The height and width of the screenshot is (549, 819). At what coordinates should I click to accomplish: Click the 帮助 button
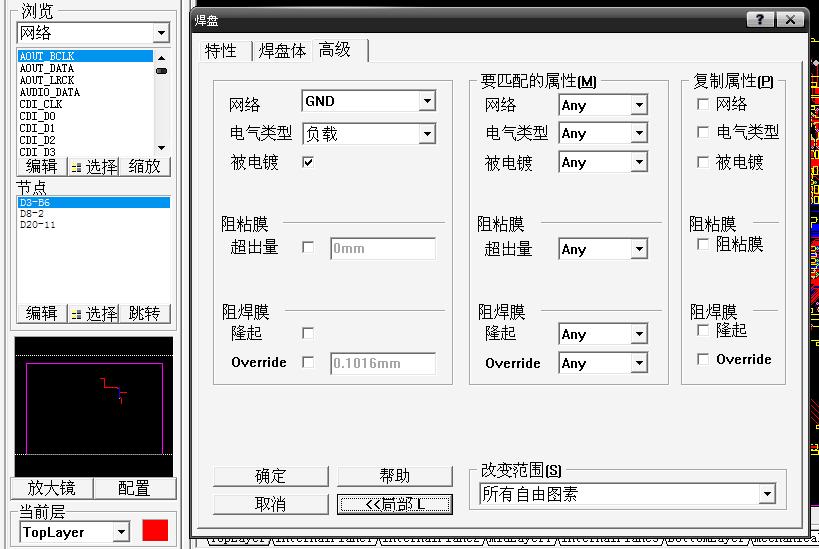pos(394,476)
